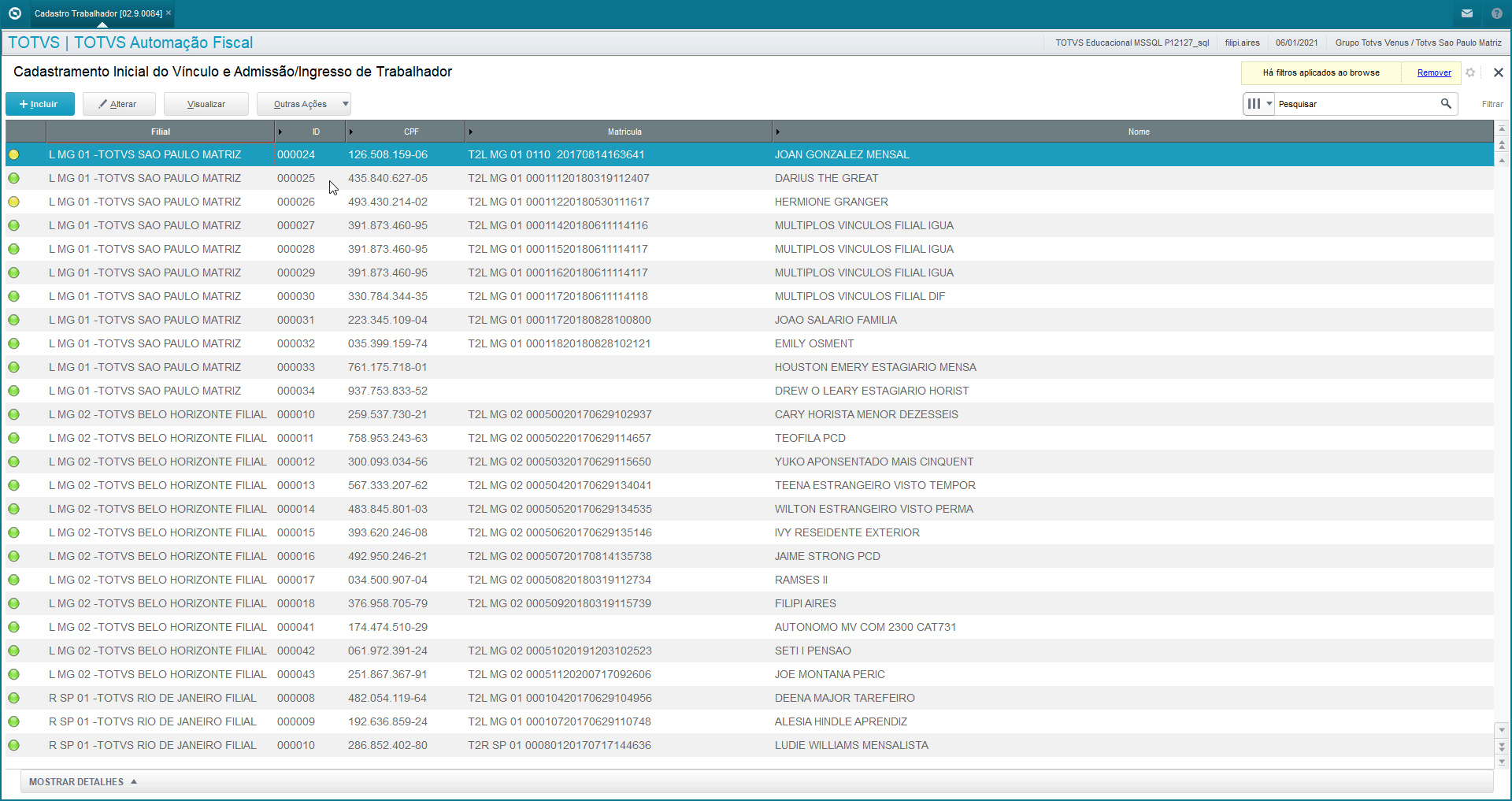
Task: Click green status icon for JOAO SALARIO FAMILIA
Action: click(x=14, y=320)
